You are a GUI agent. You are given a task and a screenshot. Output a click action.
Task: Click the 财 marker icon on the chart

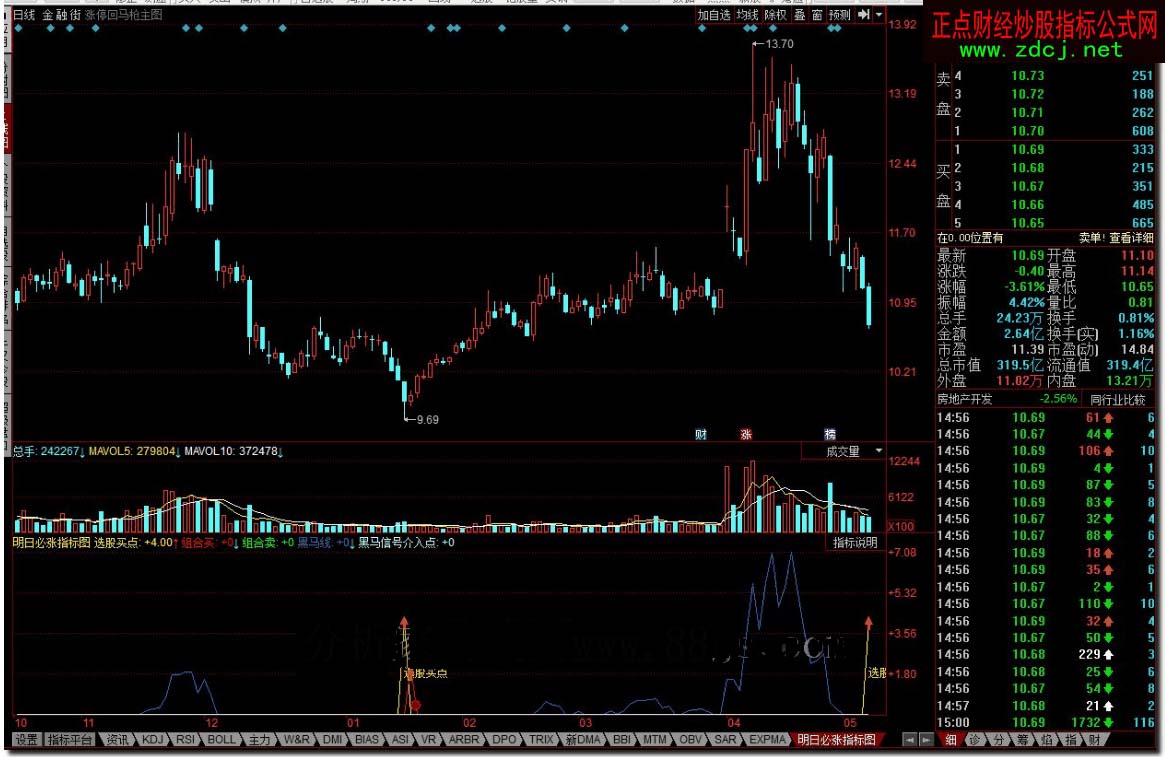pos(701,435)
